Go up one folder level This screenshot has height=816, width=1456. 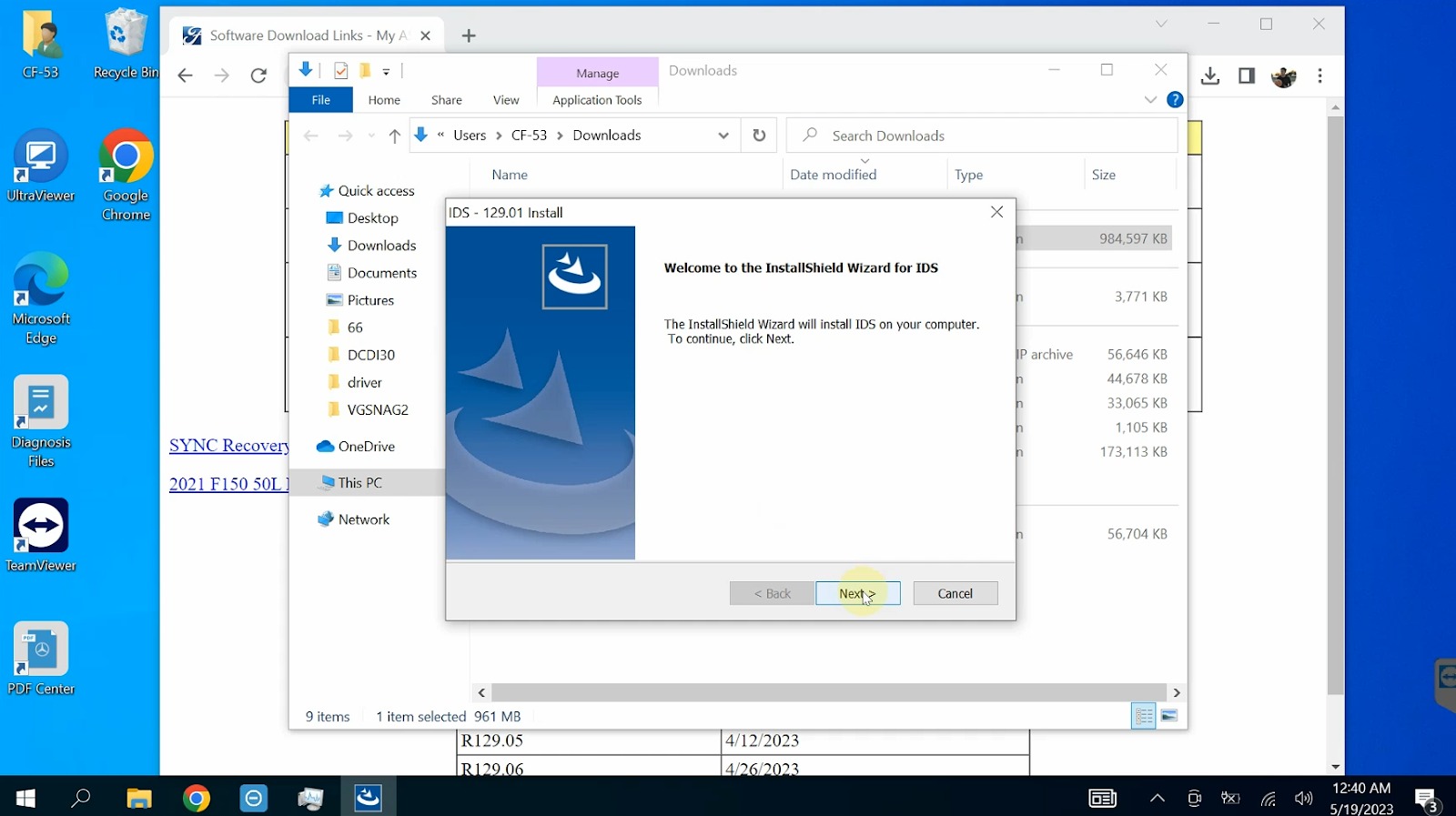(x=394, y=136)
